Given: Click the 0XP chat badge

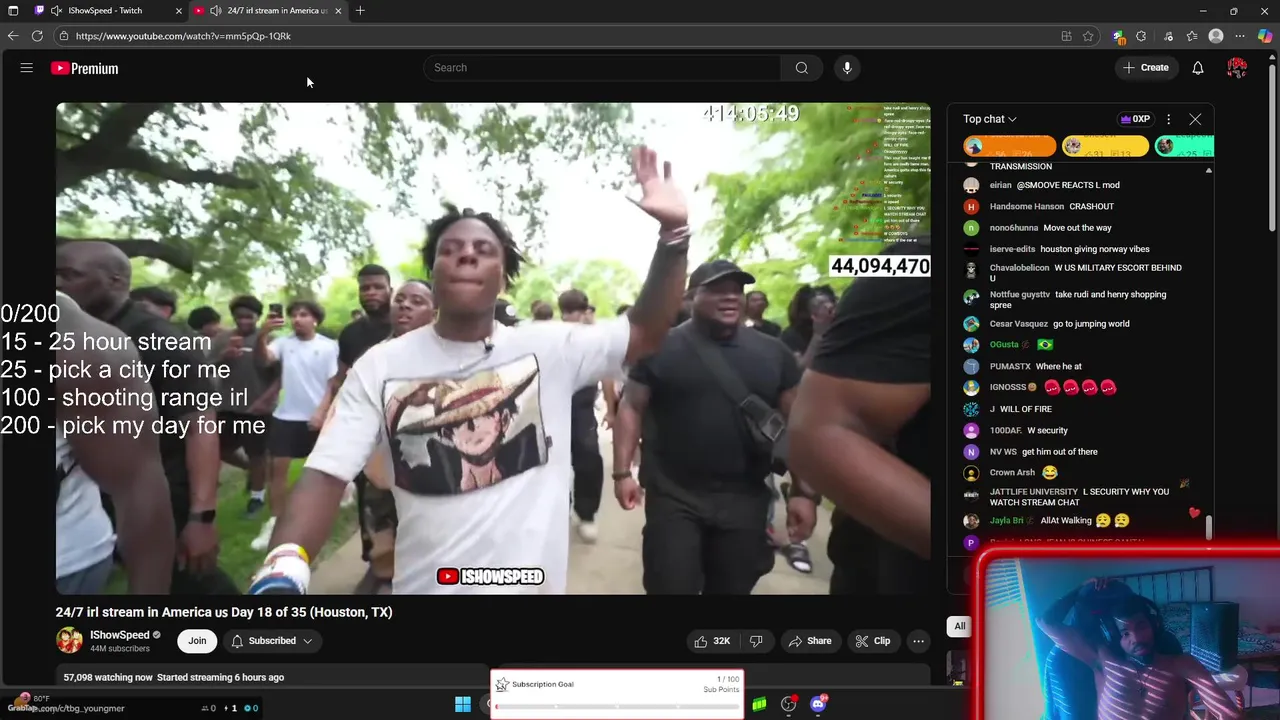Looking at the screenshot, I should 1135,119.
